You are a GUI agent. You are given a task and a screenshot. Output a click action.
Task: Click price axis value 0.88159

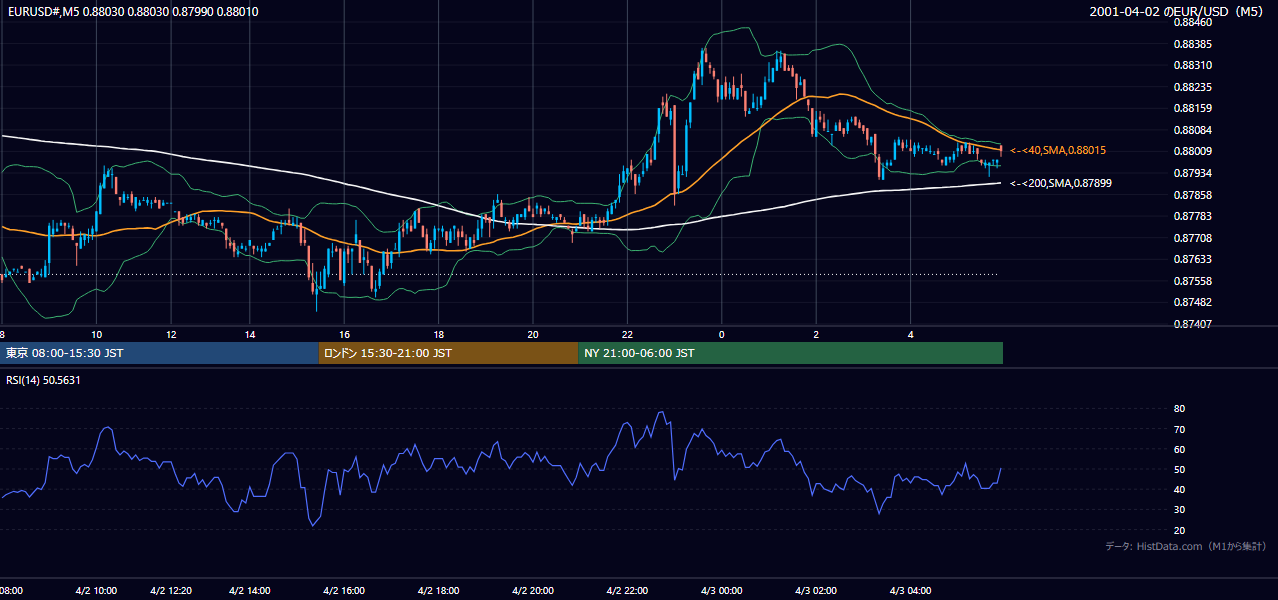(1193, 108)
